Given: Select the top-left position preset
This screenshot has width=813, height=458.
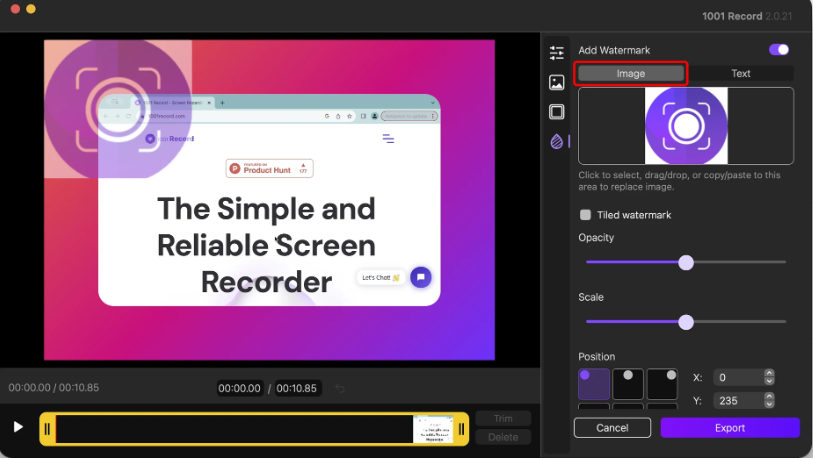Looking at the screenshot, I should (x=594, y=384).
